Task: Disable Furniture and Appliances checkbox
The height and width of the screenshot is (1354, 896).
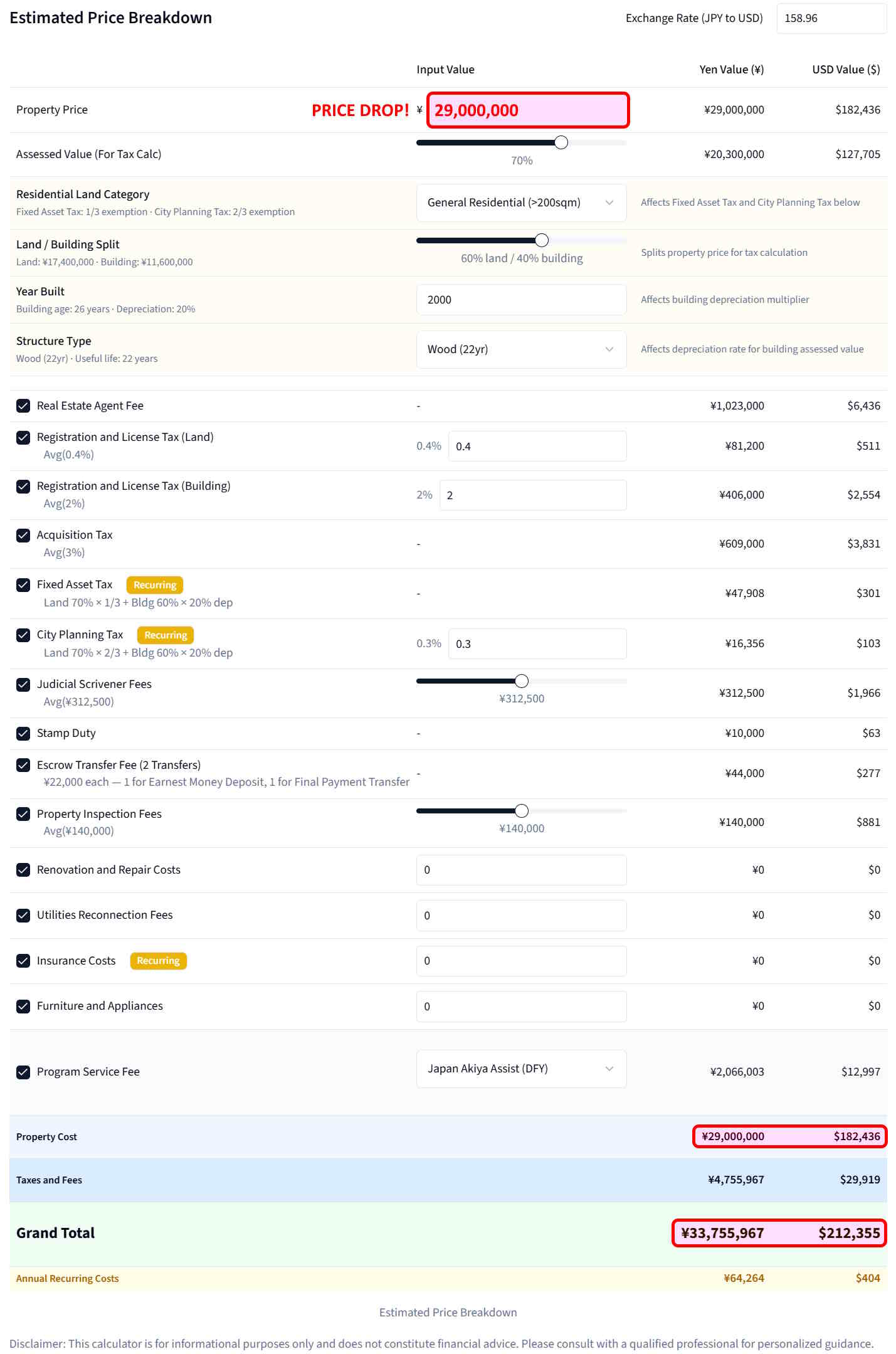Action: coord(23,1006)
